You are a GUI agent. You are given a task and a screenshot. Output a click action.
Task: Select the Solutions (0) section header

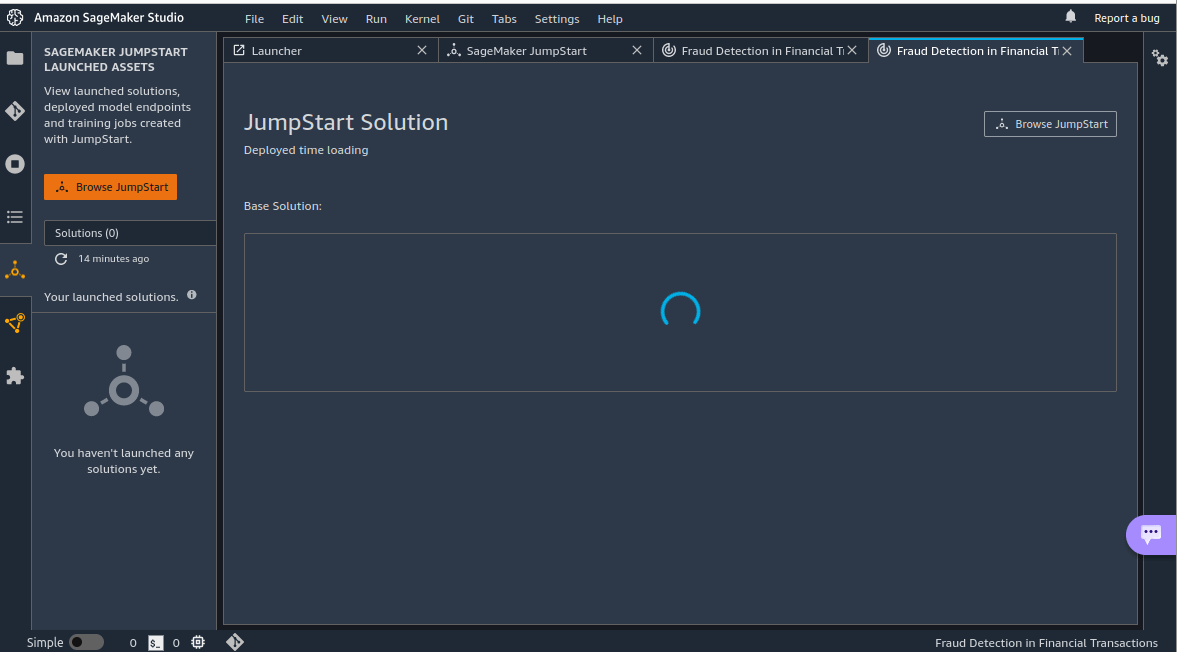[130, 233]
